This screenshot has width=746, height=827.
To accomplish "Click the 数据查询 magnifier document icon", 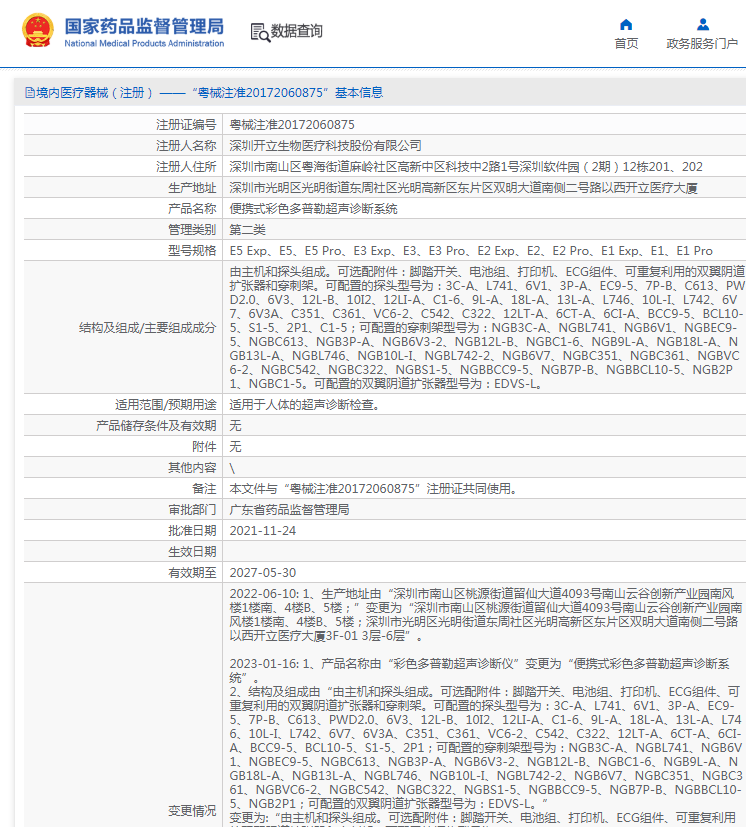I will [x=259, y=31].
